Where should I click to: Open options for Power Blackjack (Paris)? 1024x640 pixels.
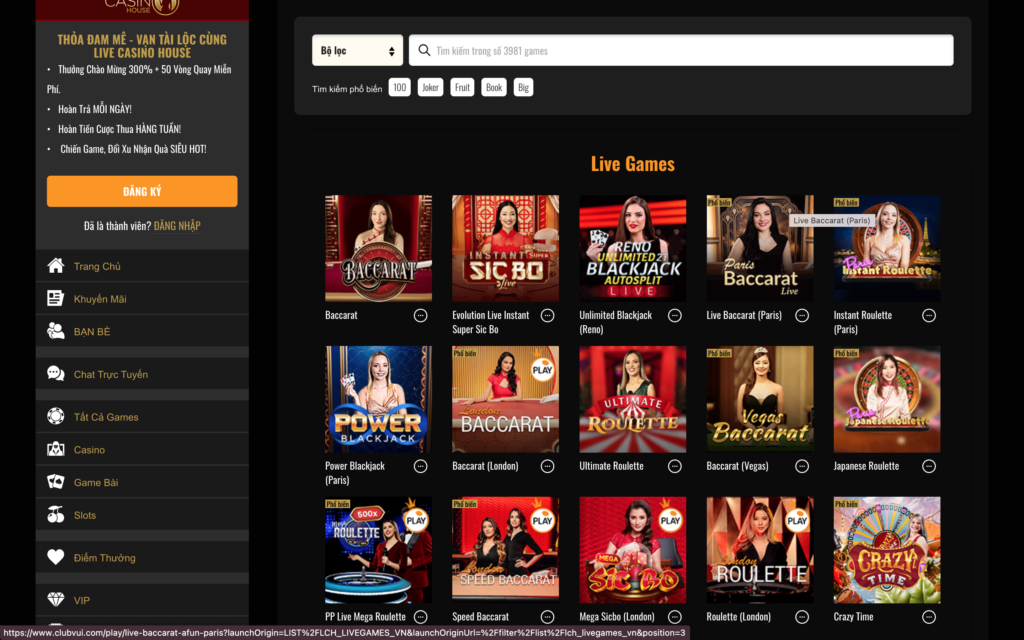pos(421,466)
